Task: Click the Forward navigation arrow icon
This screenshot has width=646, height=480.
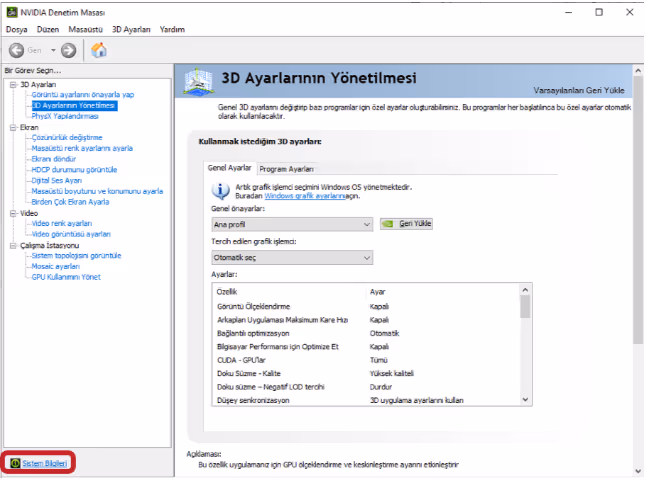Action: (68, 50)
